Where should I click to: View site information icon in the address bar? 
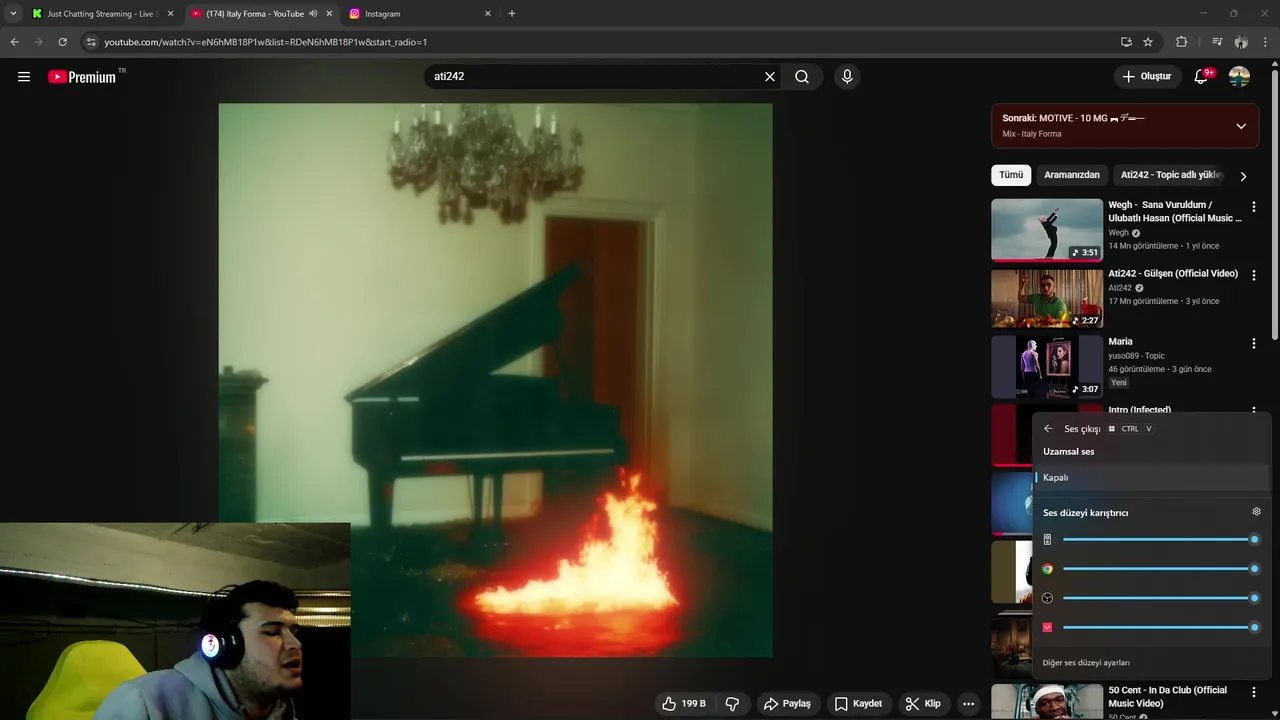91,42
